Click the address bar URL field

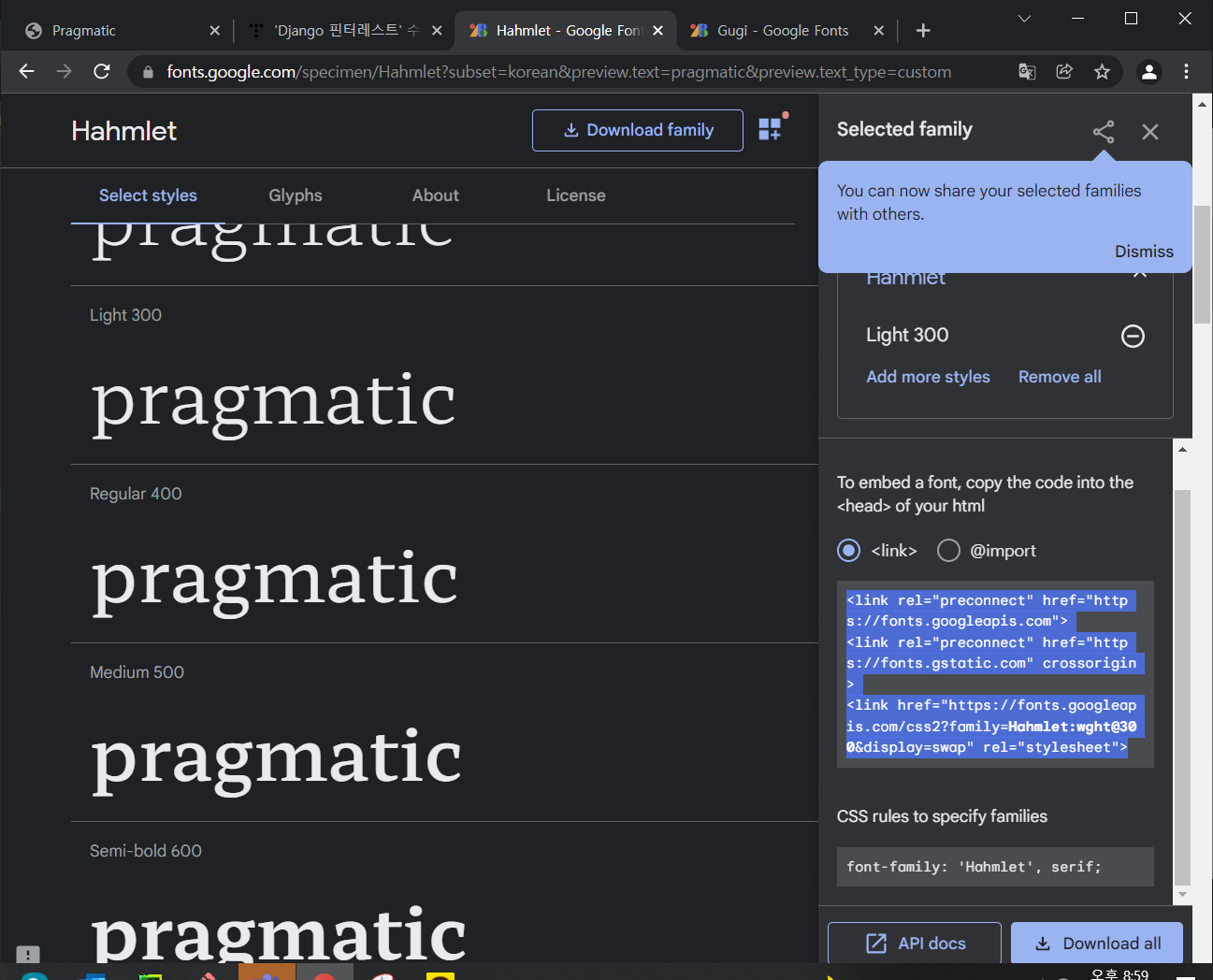tap(559, 72)
